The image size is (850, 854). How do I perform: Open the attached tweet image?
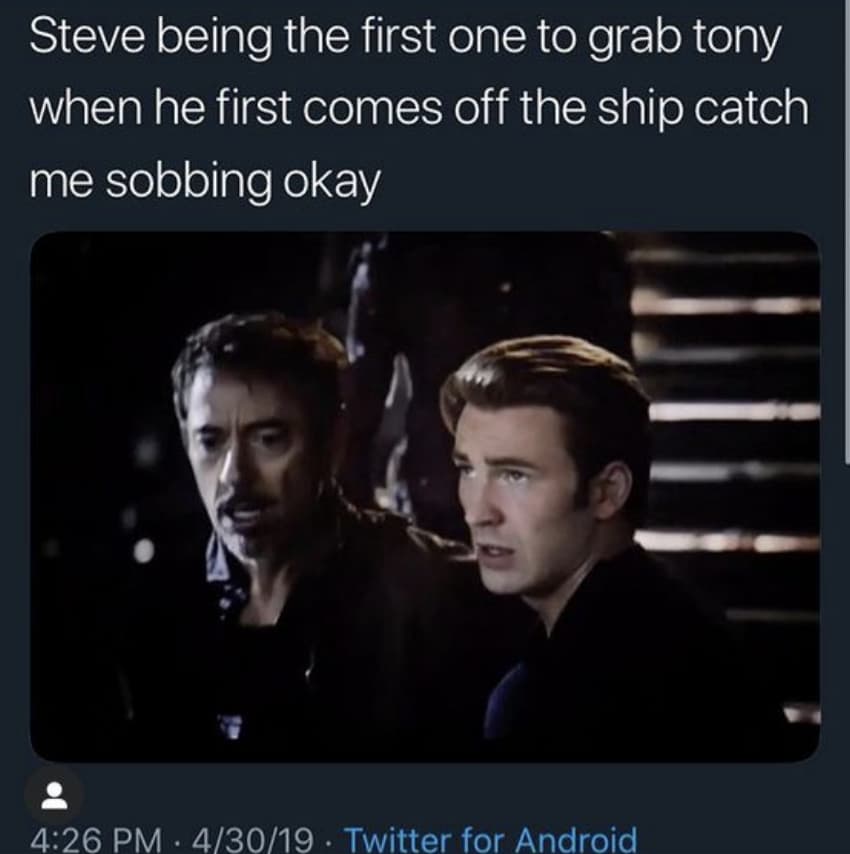pyautogui.click(x=424, y=497)
